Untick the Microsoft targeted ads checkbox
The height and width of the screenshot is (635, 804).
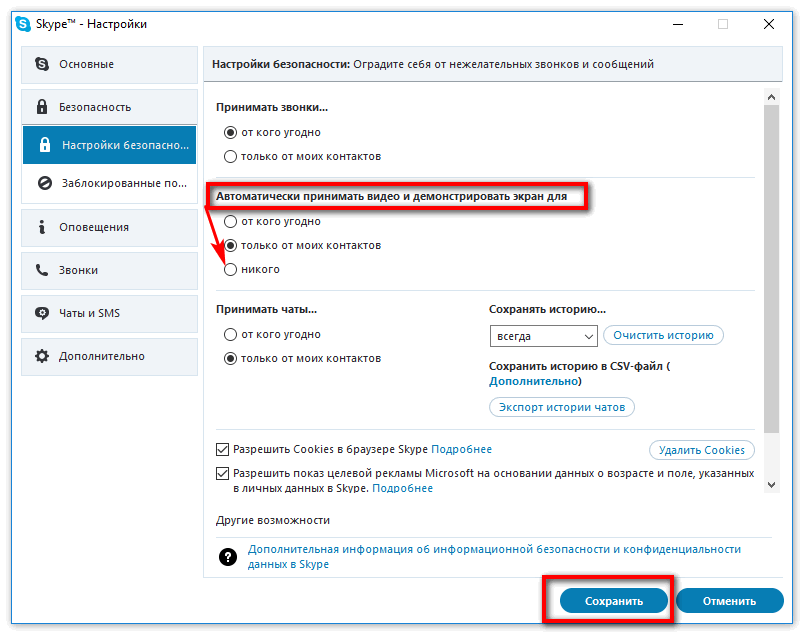pyautogui.click(x=222, y=473)
